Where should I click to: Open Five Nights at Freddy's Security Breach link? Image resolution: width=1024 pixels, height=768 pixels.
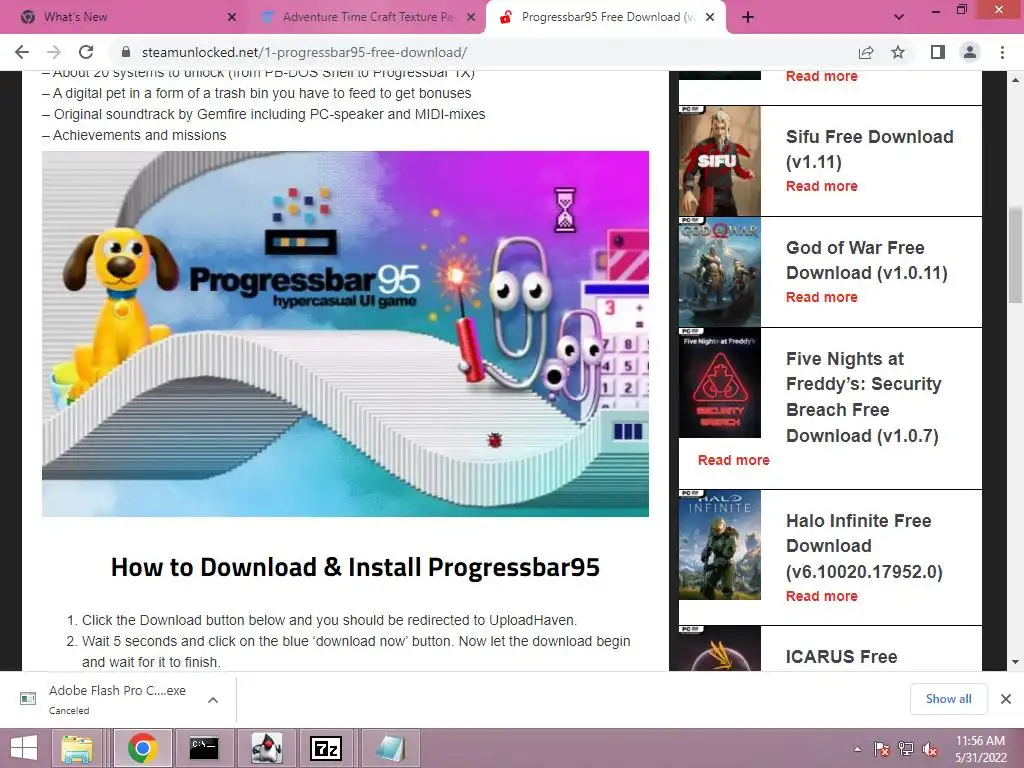[863, 397]
